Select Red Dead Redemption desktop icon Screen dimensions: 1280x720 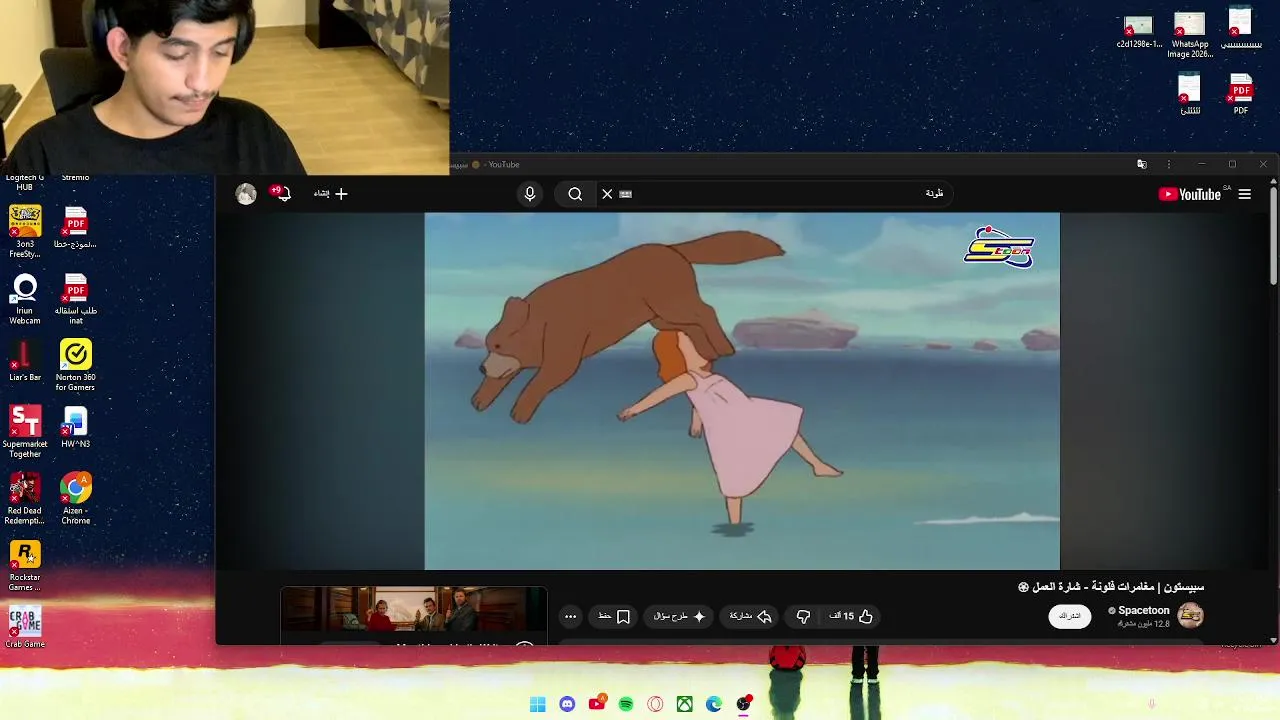25,498
